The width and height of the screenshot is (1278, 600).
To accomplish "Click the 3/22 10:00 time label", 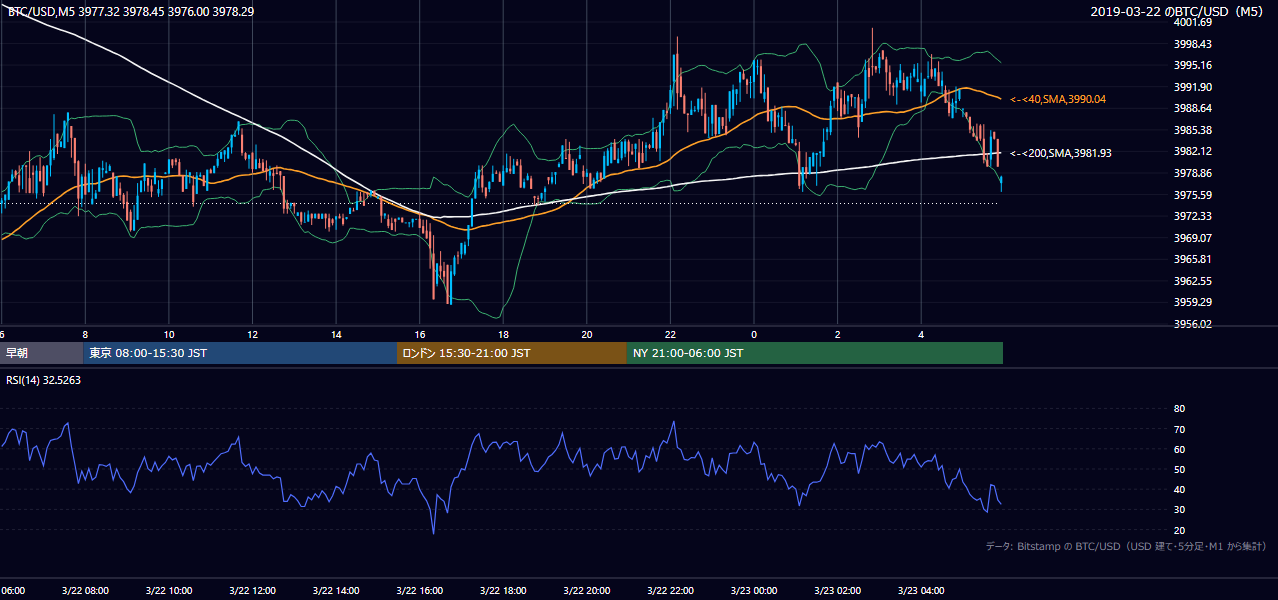I will [168, 591].
